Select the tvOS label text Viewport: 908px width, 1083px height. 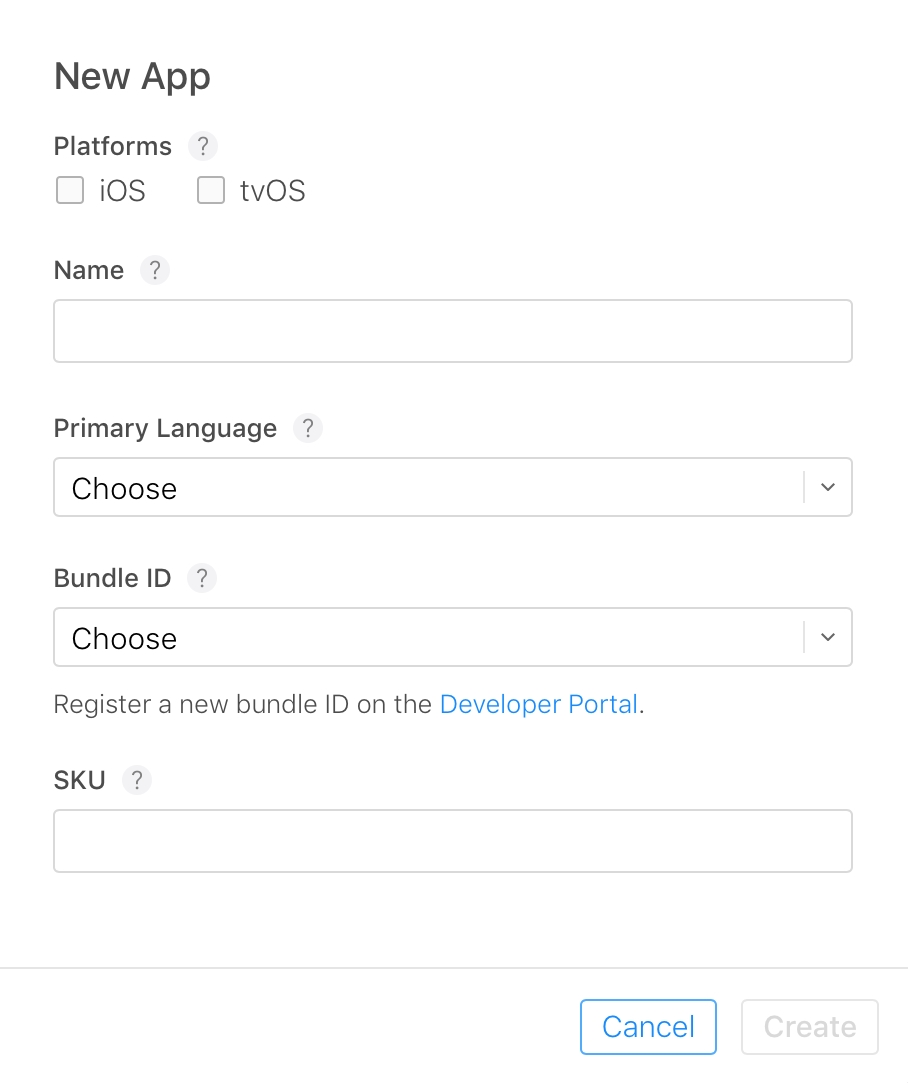(273, 191)
